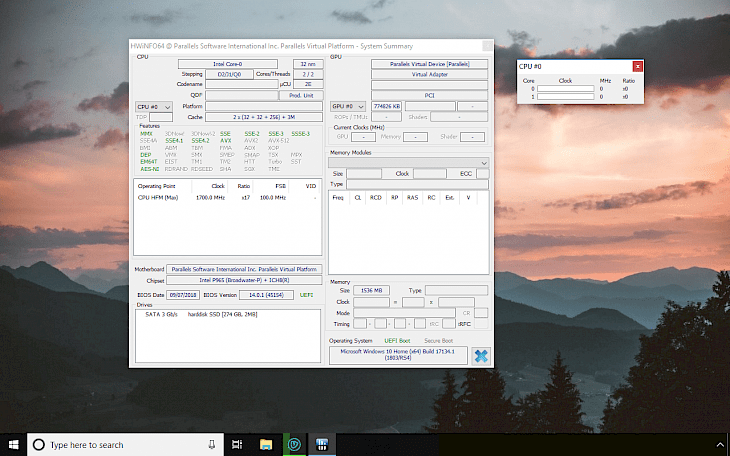The image size is (730, 456).
Task: Click the 32 nm process field
Action: (308, 64)
